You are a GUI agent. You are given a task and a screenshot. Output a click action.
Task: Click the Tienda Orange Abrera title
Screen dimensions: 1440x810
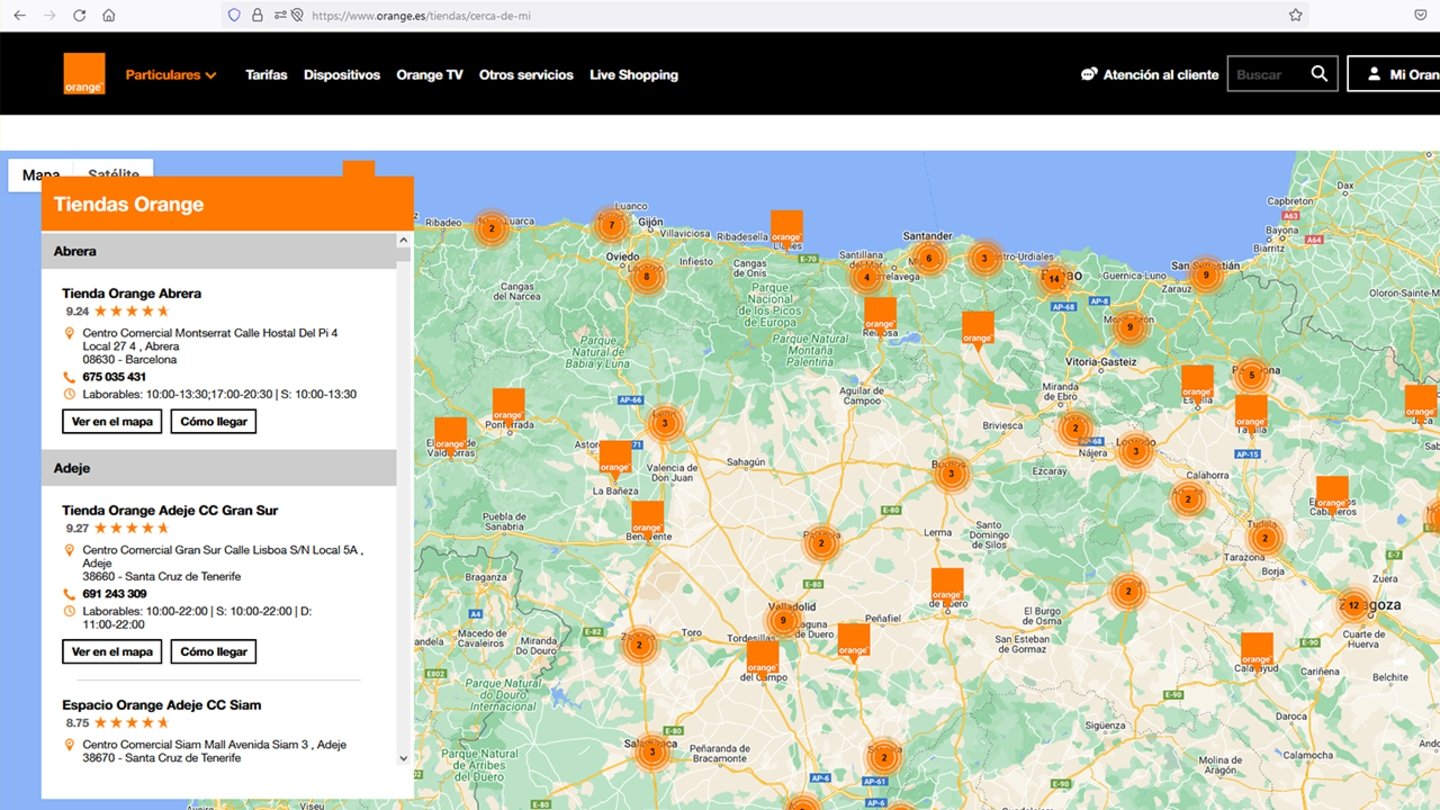132,294
